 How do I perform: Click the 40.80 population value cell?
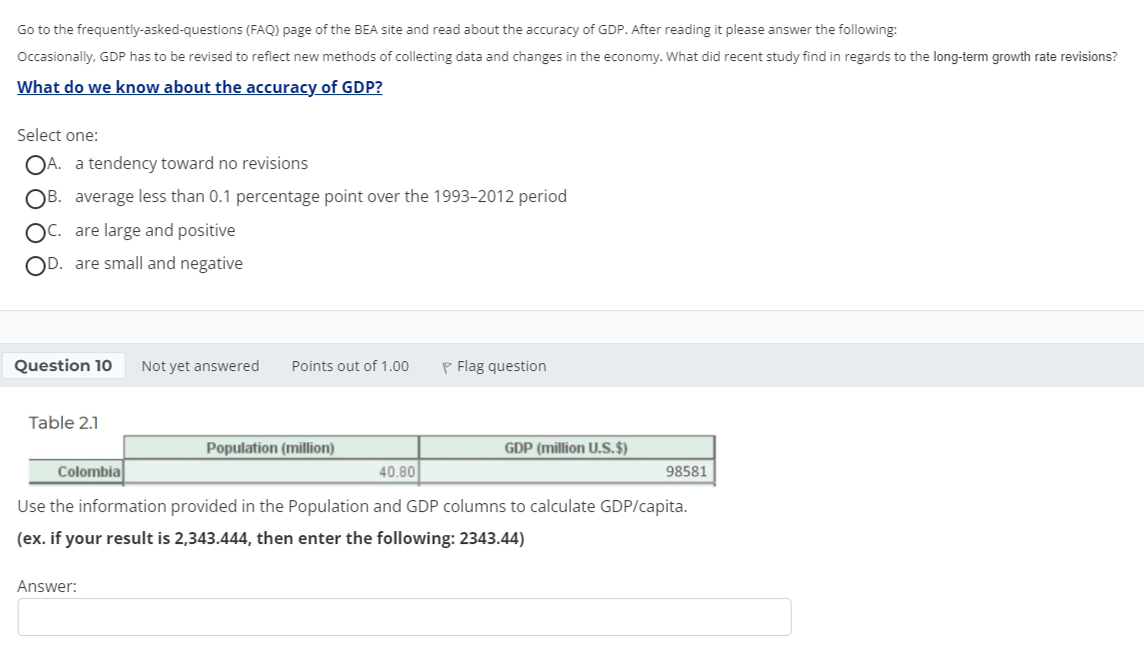pyautogui.click(x=271, y=472)
